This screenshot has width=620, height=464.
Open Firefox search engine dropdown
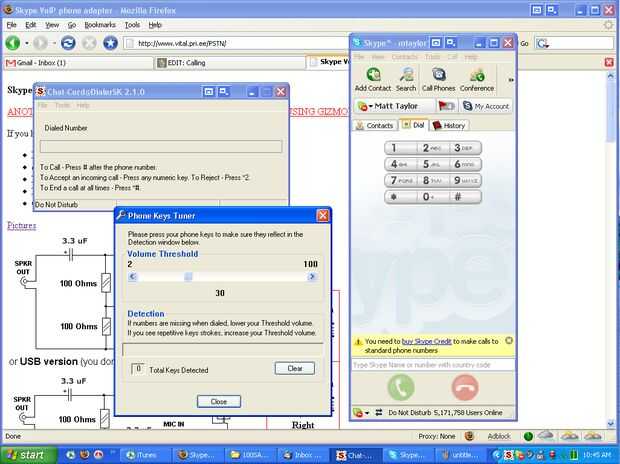(x=543, y=44)
